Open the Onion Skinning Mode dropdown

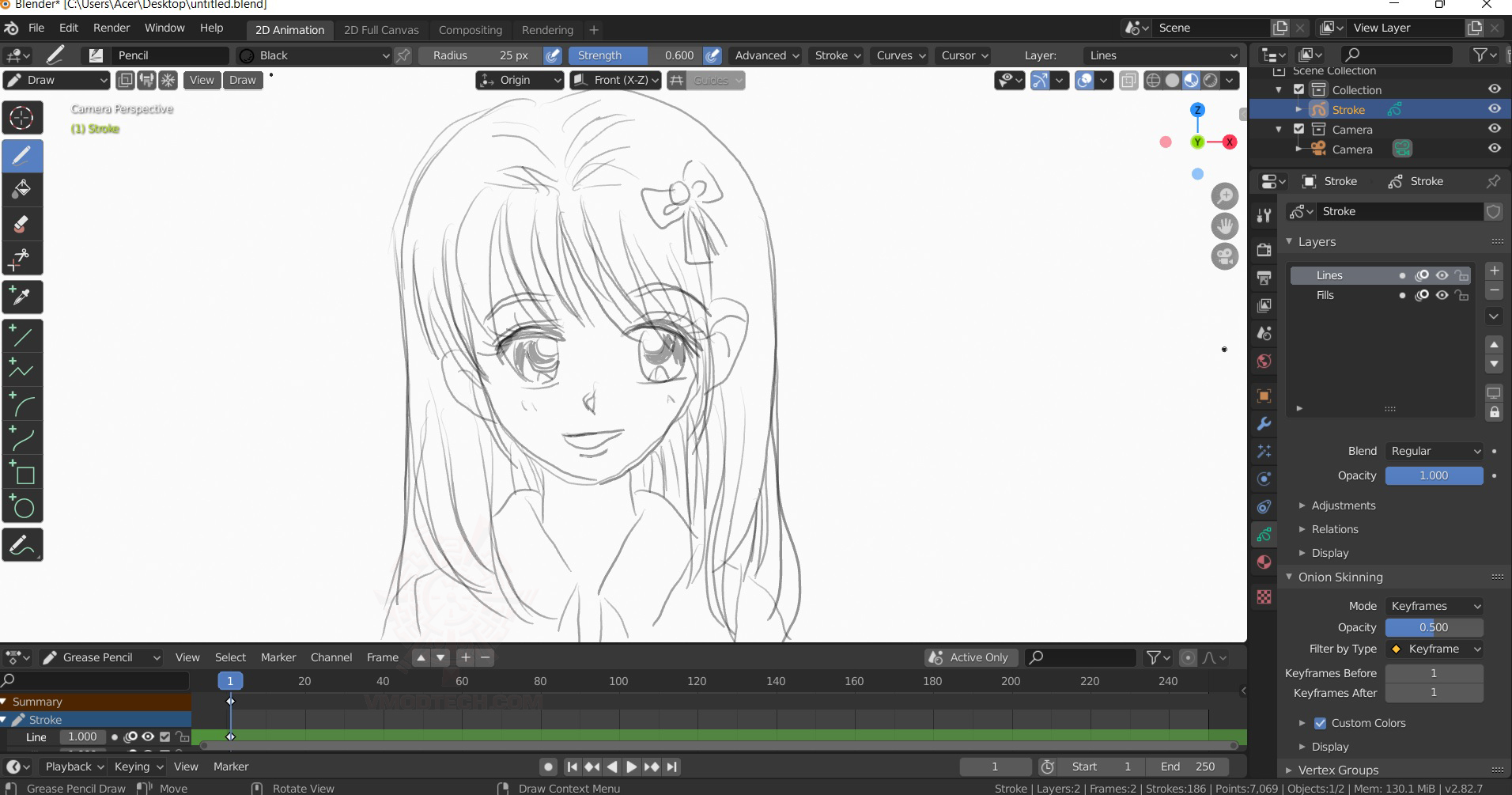[1434, 606]
